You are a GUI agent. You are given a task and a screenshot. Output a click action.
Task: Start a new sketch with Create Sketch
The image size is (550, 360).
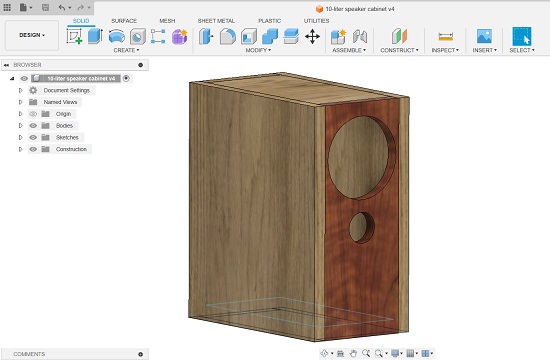(x=74, y=36)
